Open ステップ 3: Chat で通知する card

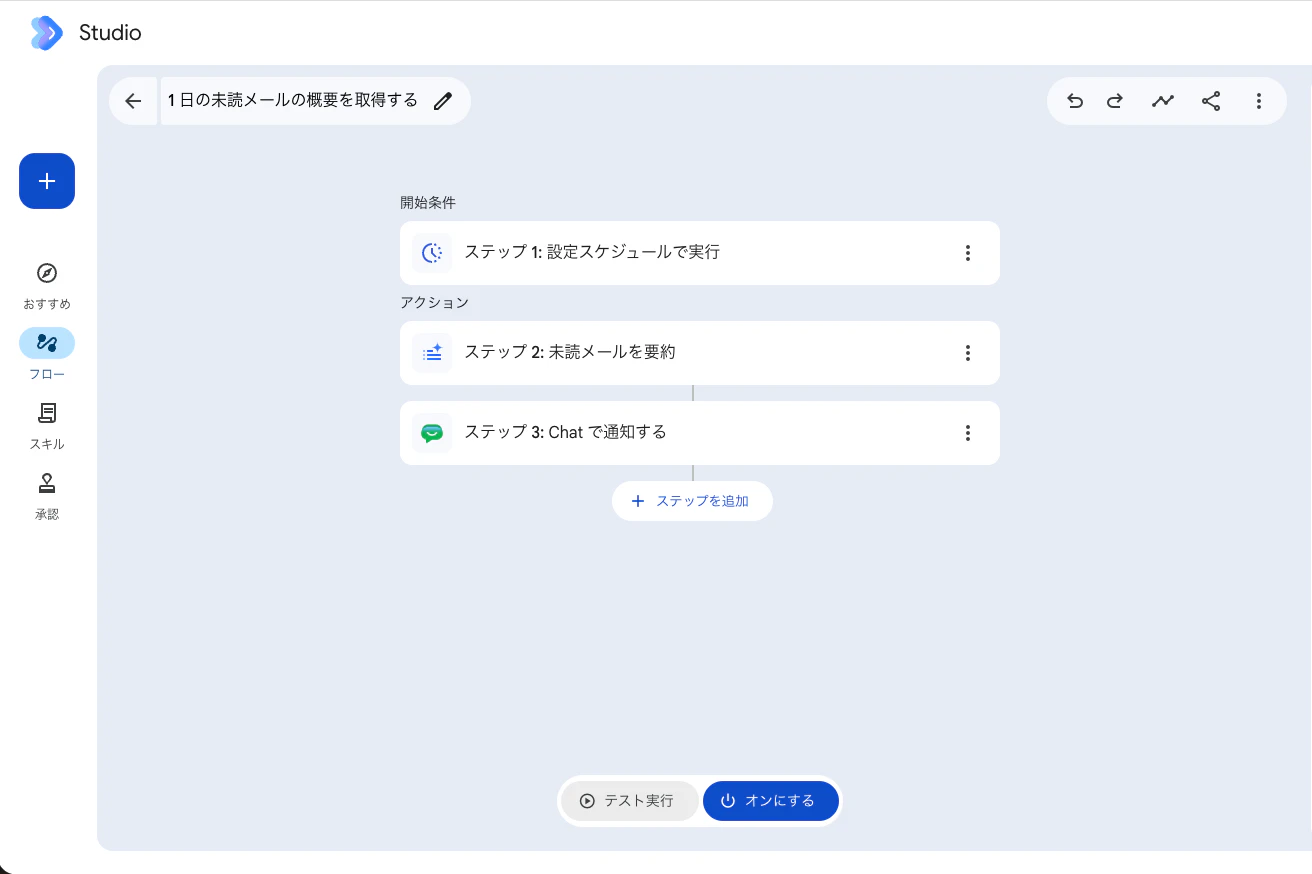[700, 433]
